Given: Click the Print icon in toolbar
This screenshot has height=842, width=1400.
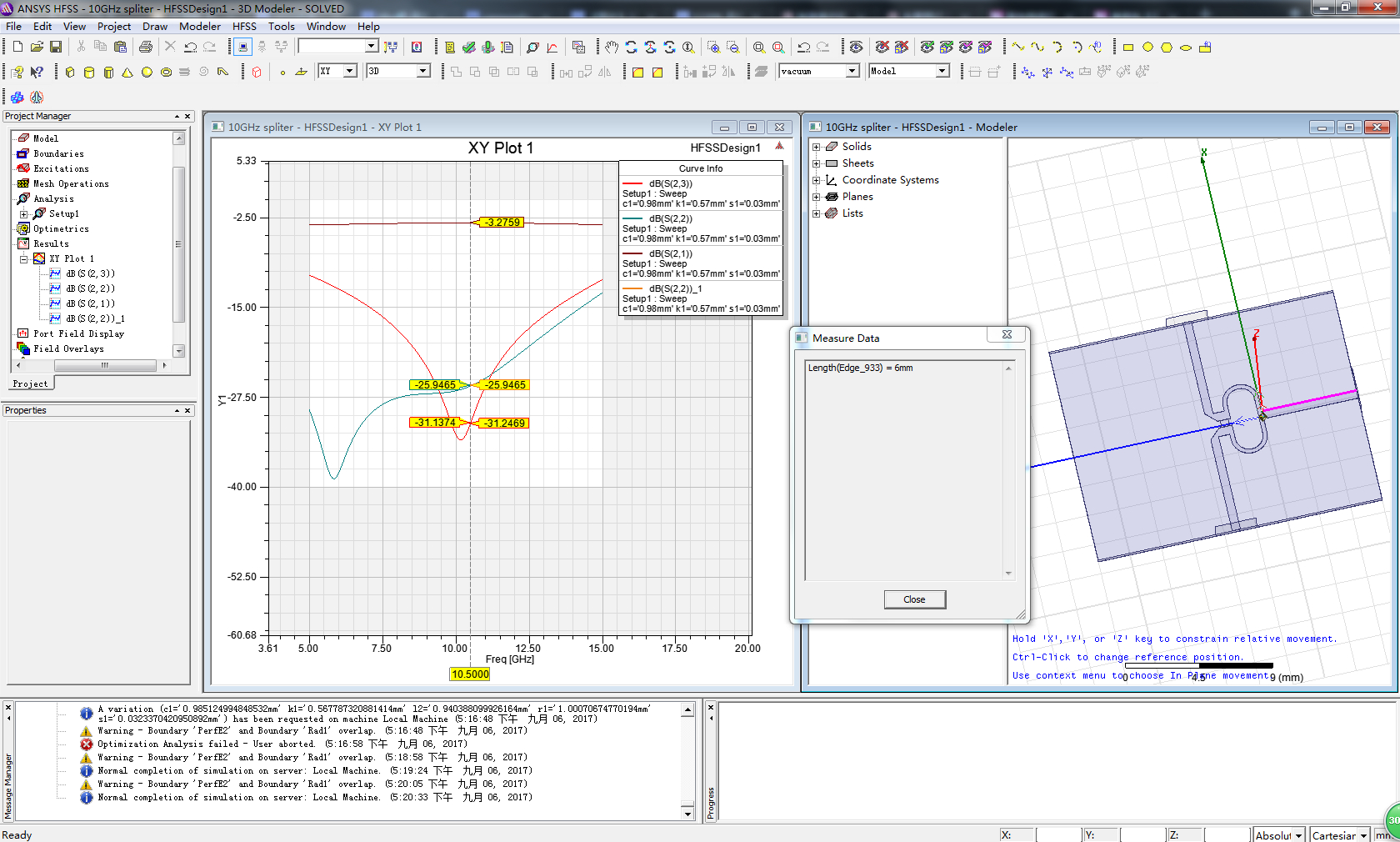Looking at the screenshot, I should [146, 48].
